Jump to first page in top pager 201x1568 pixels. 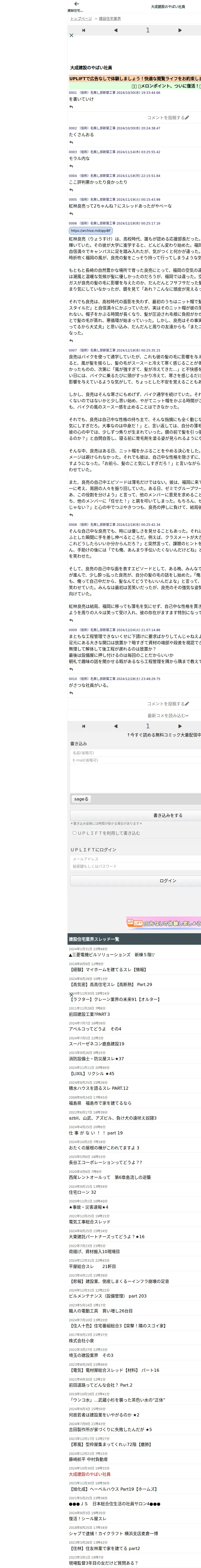point(83,30)
